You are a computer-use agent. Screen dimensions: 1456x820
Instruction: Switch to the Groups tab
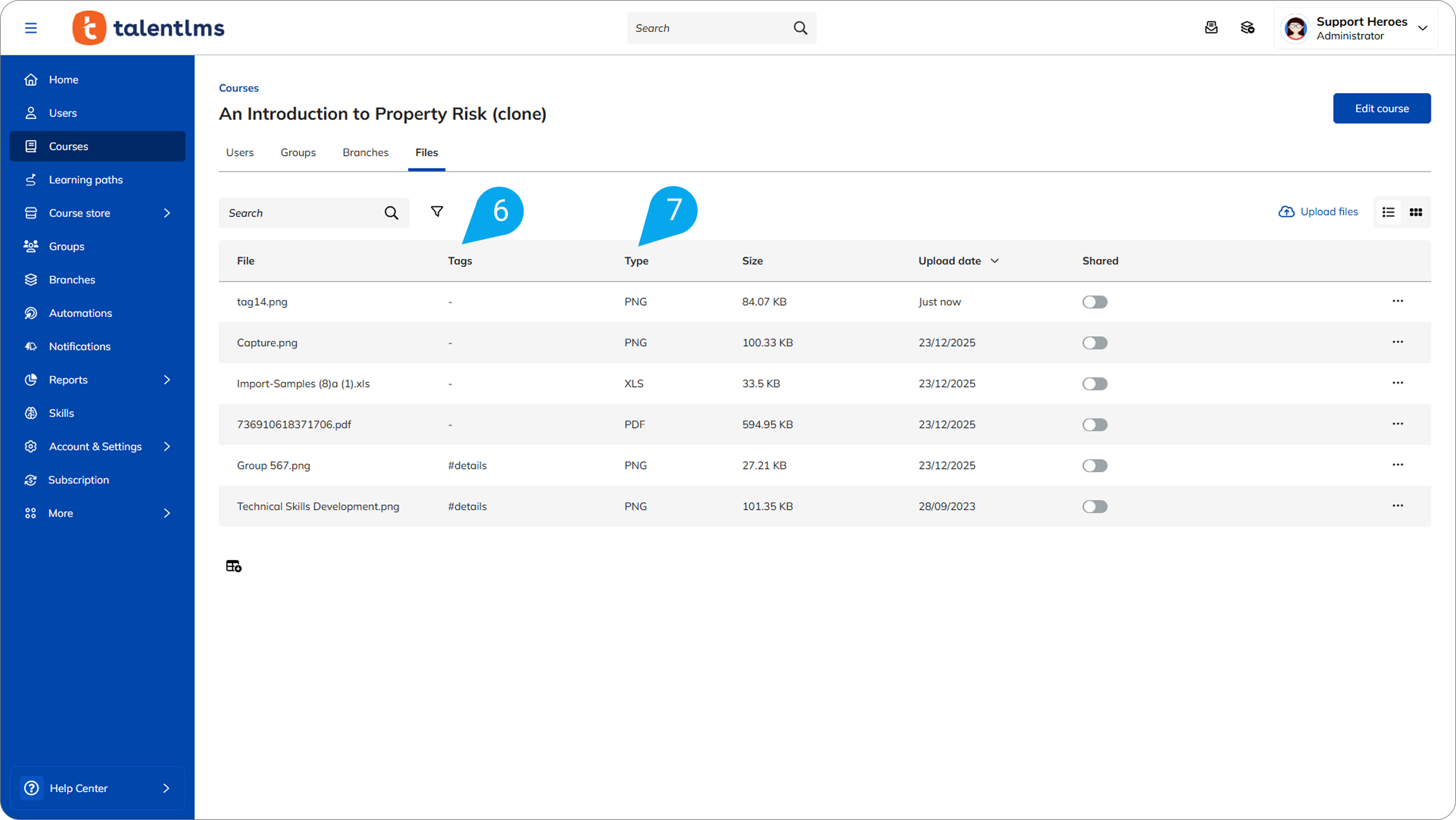tap(298, 152)
